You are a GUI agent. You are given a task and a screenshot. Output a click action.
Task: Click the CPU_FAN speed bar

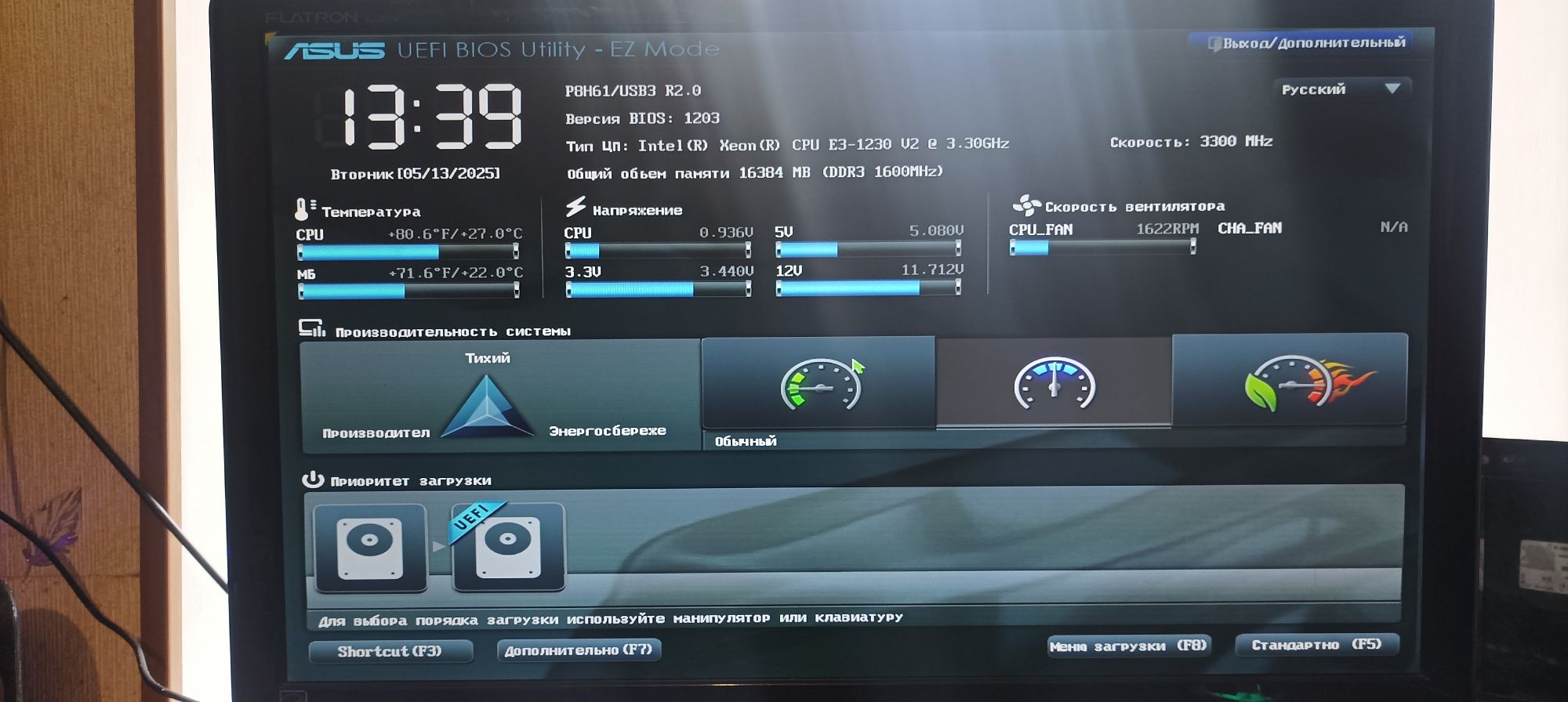click(1102, 247)
